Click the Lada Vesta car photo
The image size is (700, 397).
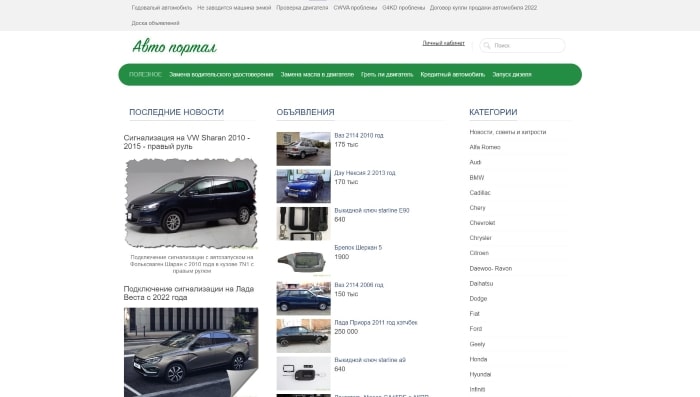point(191,352)
